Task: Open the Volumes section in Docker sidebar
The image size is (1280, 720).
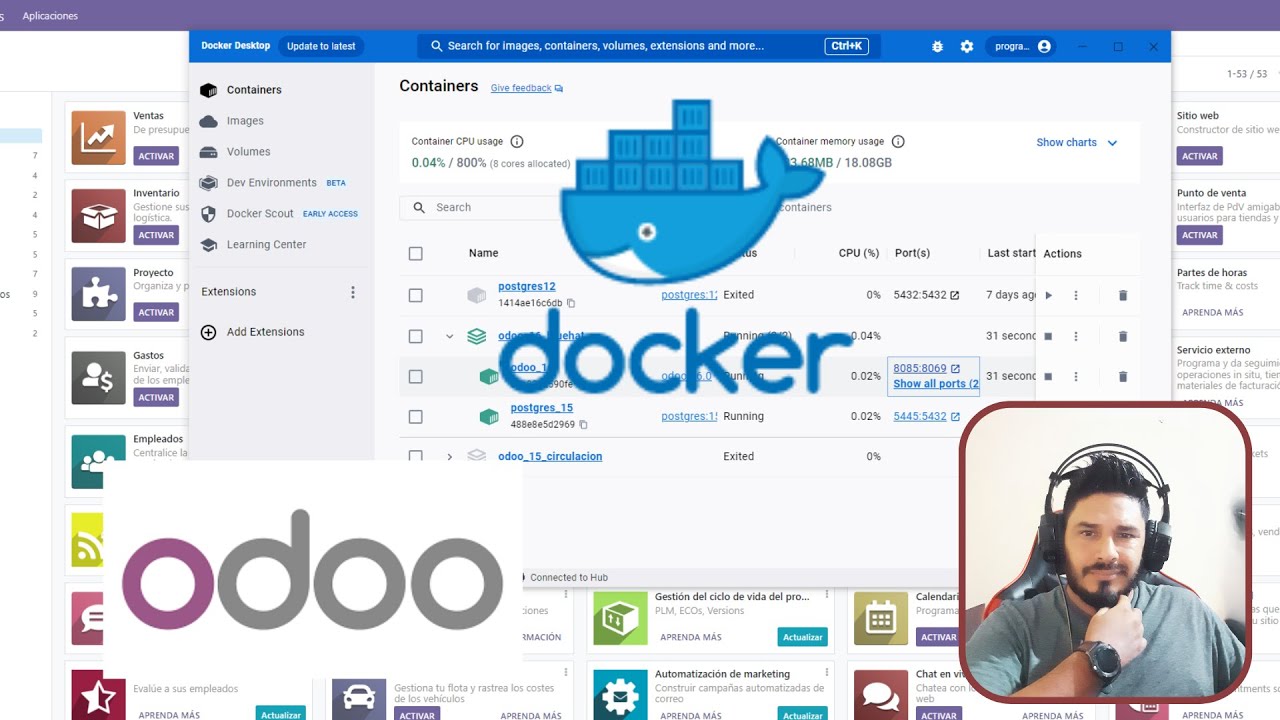Action: click(235, 152)
